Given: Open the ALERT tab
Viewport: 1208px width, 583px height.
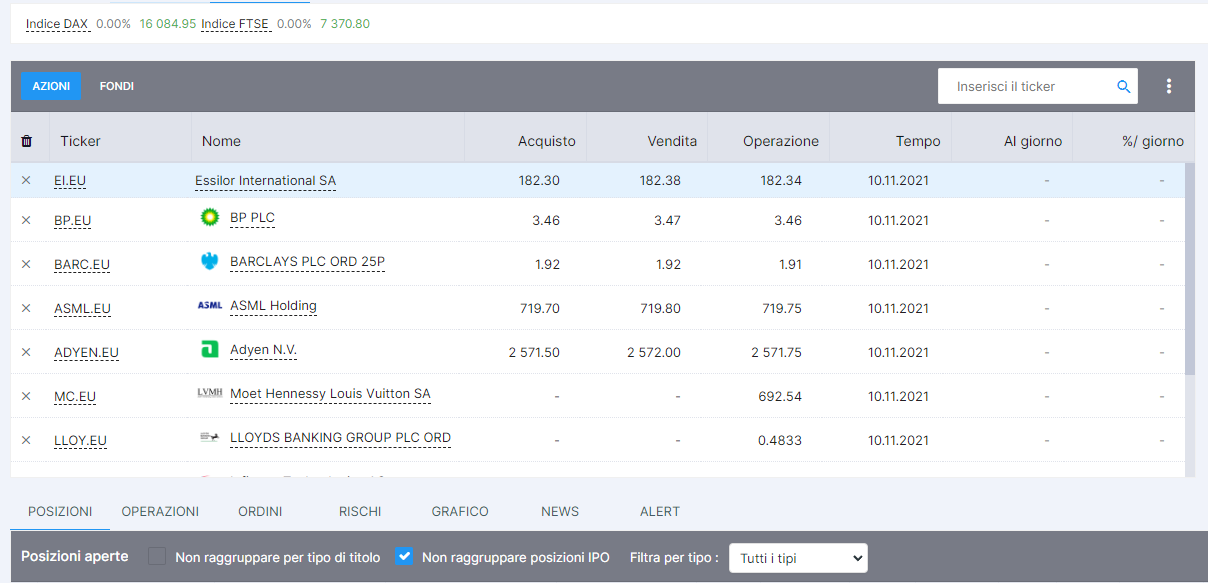Looking at the screenshot, I should 660,511.
